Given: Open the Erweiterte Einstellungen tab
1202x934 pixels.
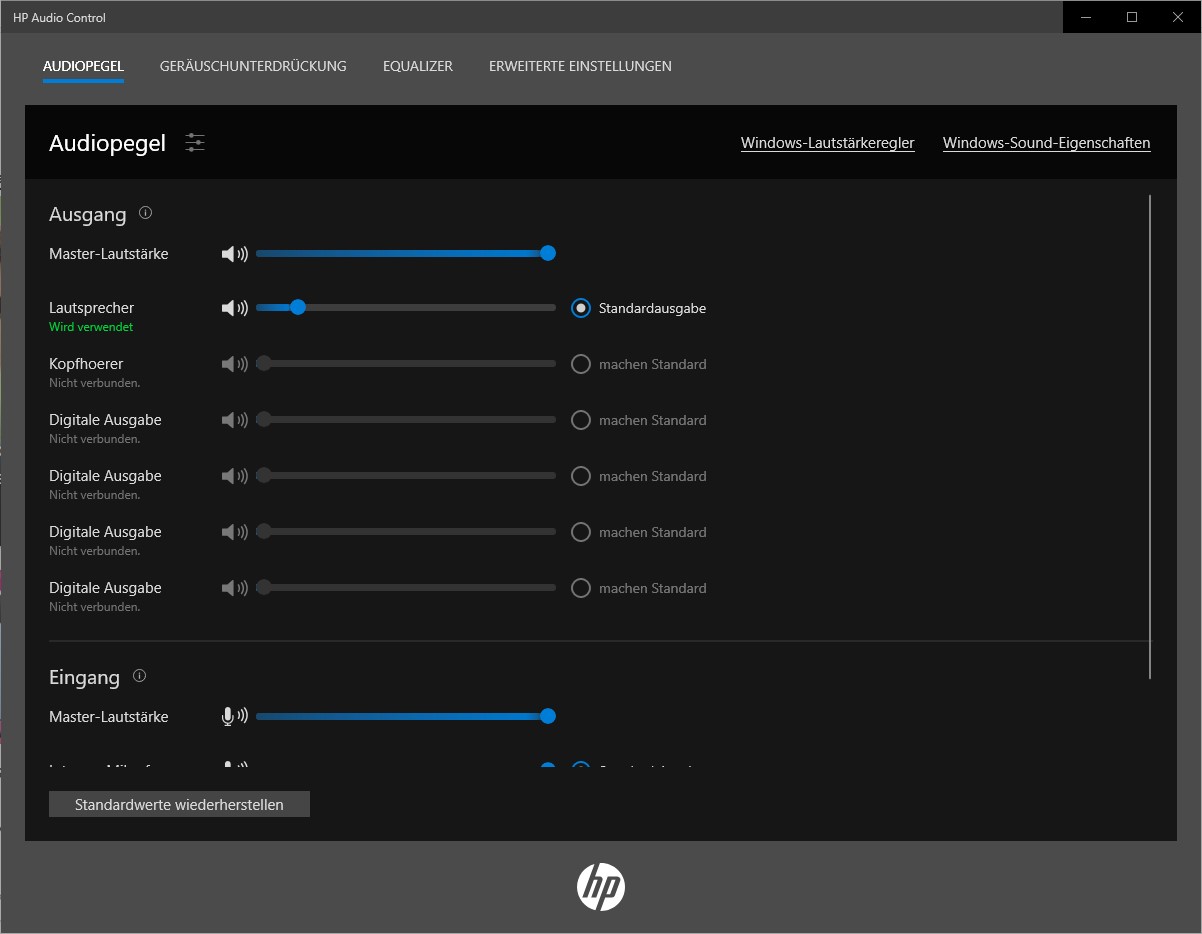Looking at the screenshot, I should (580, 66).
